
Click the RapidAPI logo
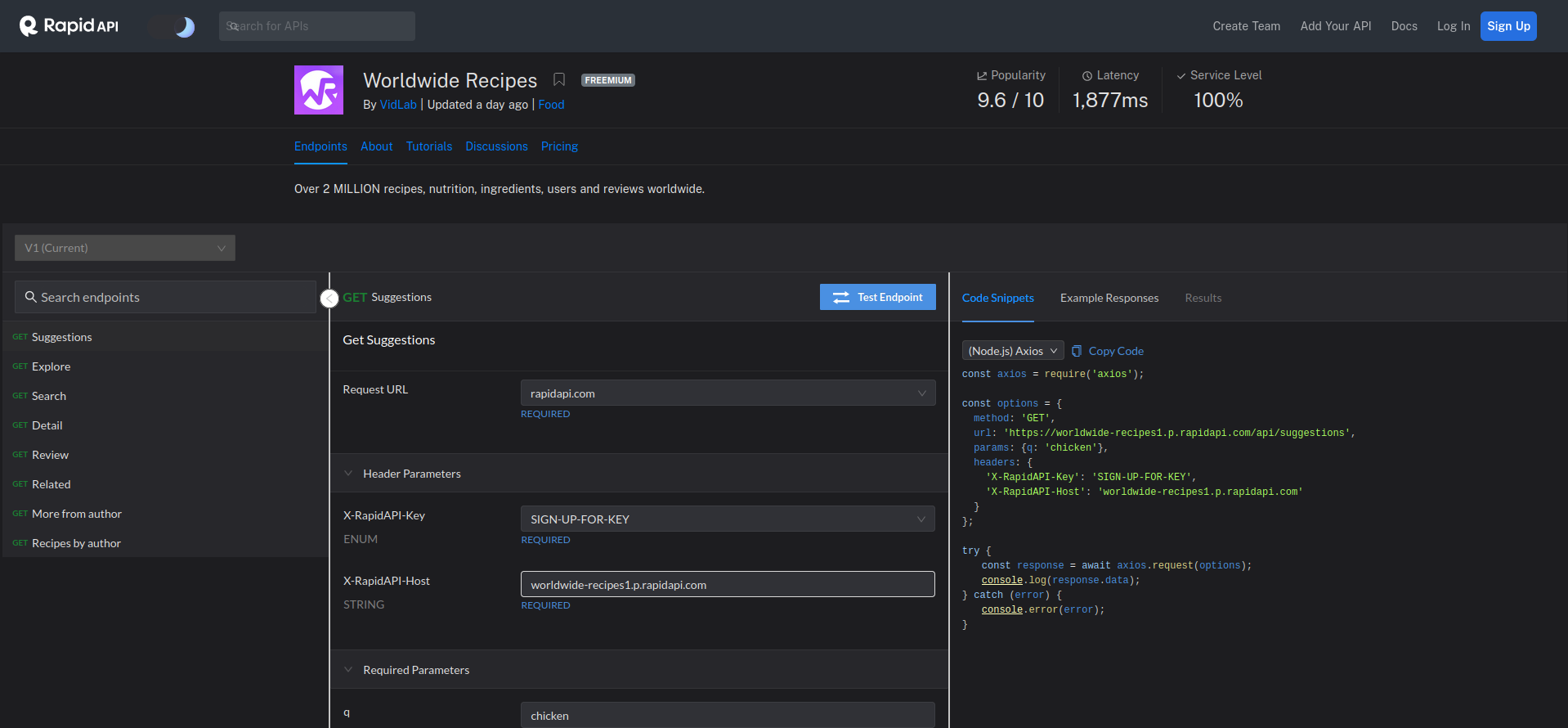(x=69, y=26)
